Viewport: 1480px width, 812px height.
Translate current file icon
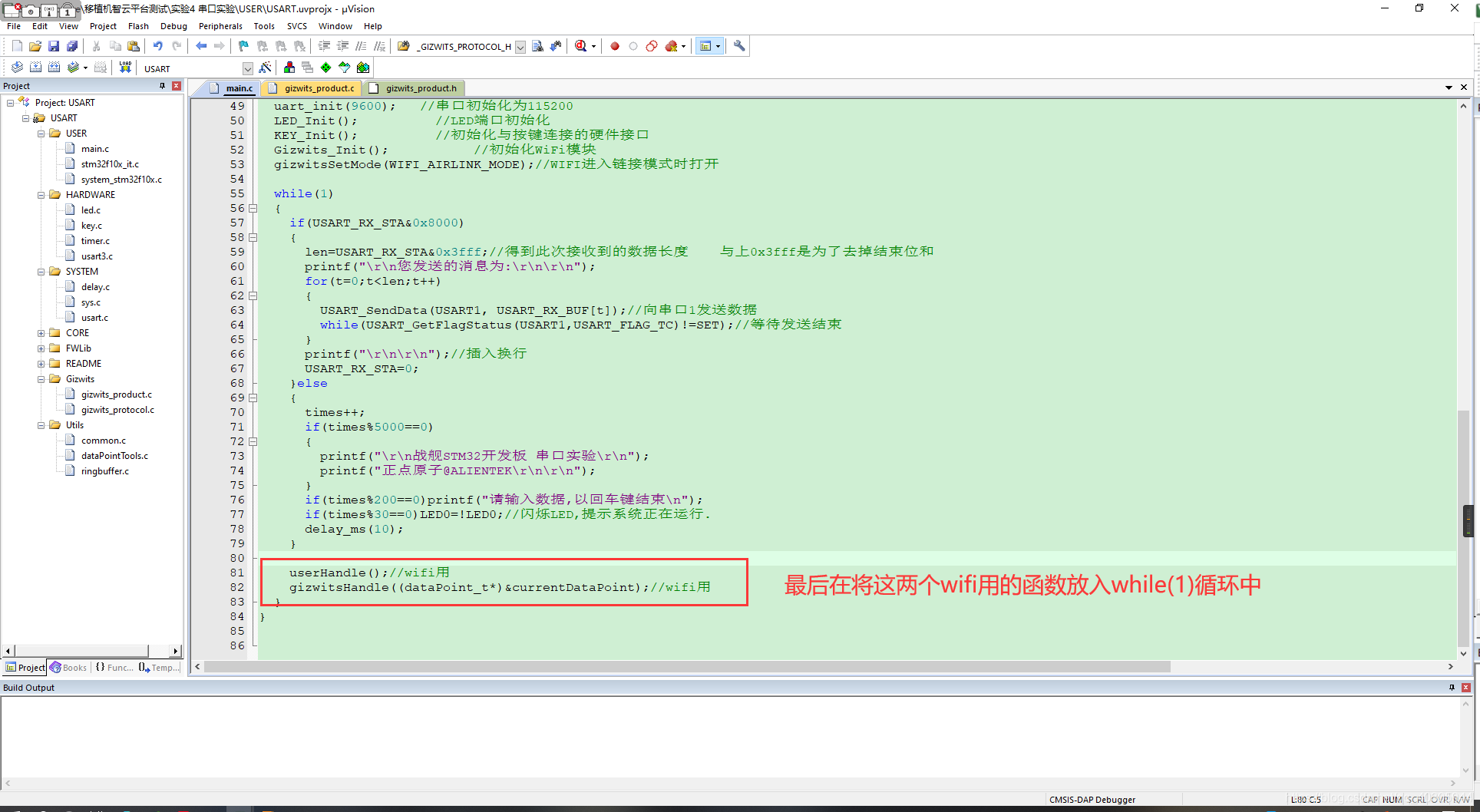tap(17, 68)
